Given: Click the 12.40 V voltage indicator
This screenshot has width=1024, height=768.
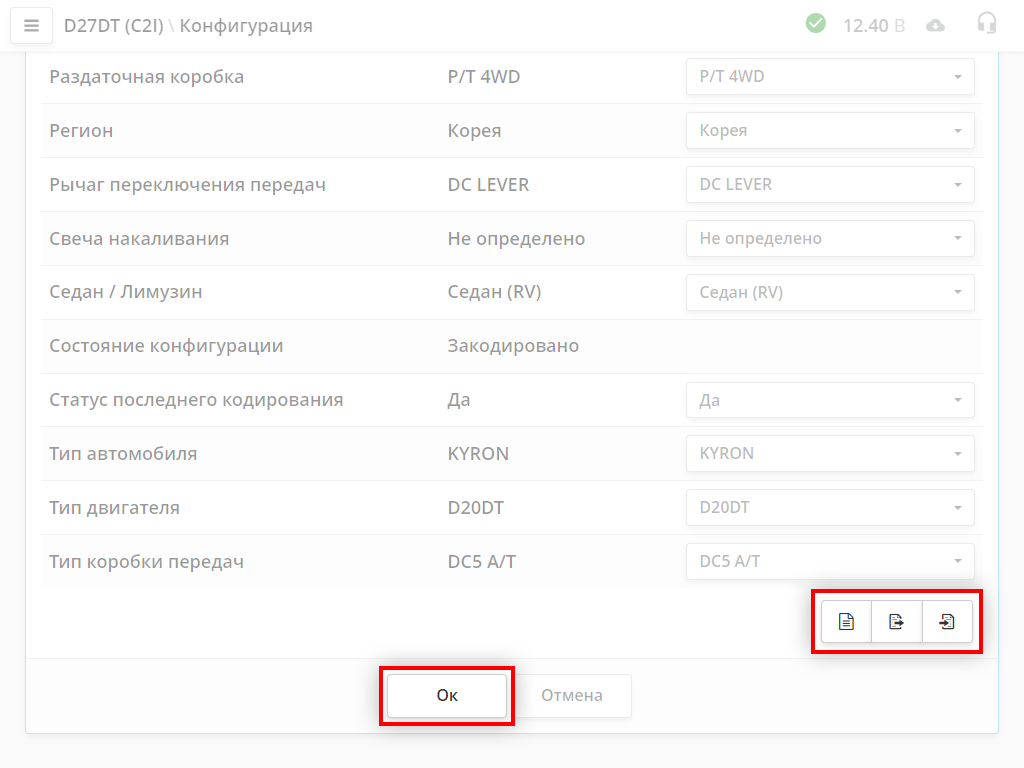Looking at the screenshot, I should [873, 26].
